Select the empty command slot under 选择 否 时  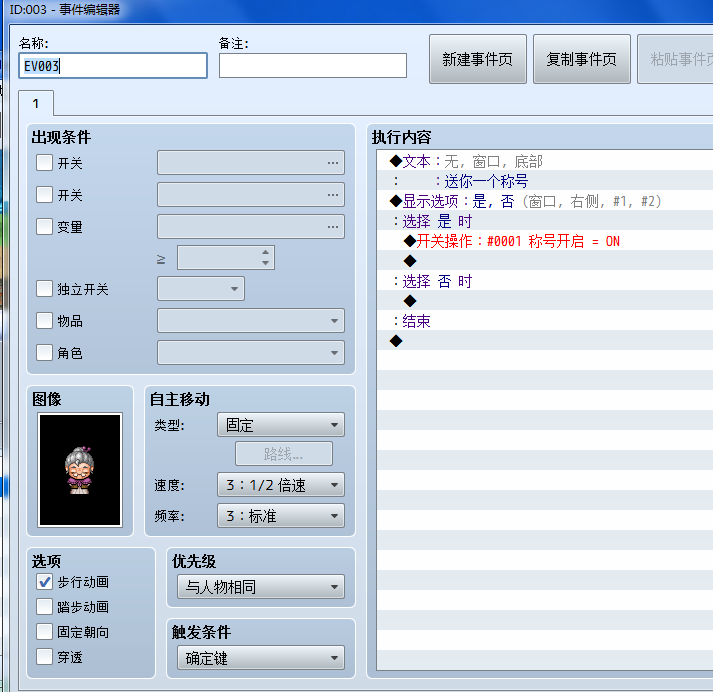pos(545,301)
